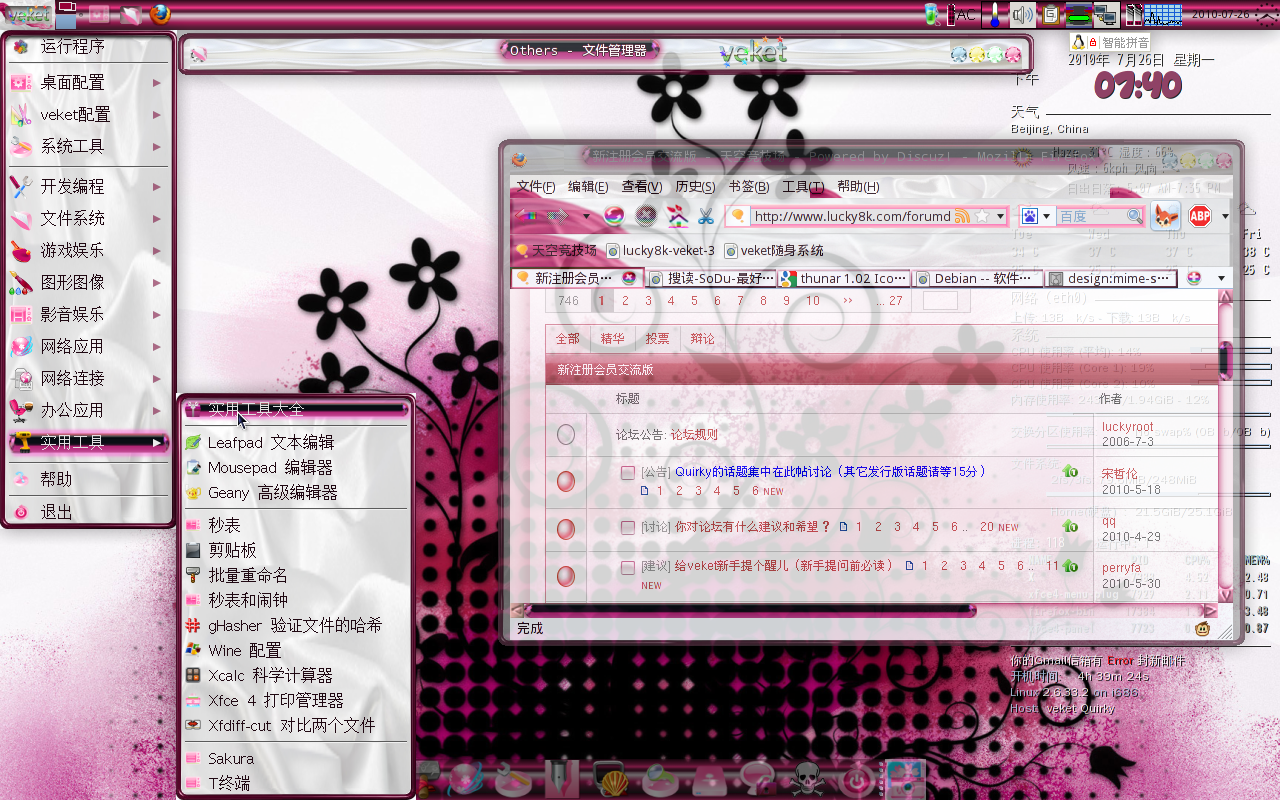
Task: Click the clipboard manager tray icon
Action: [1050, 15]
